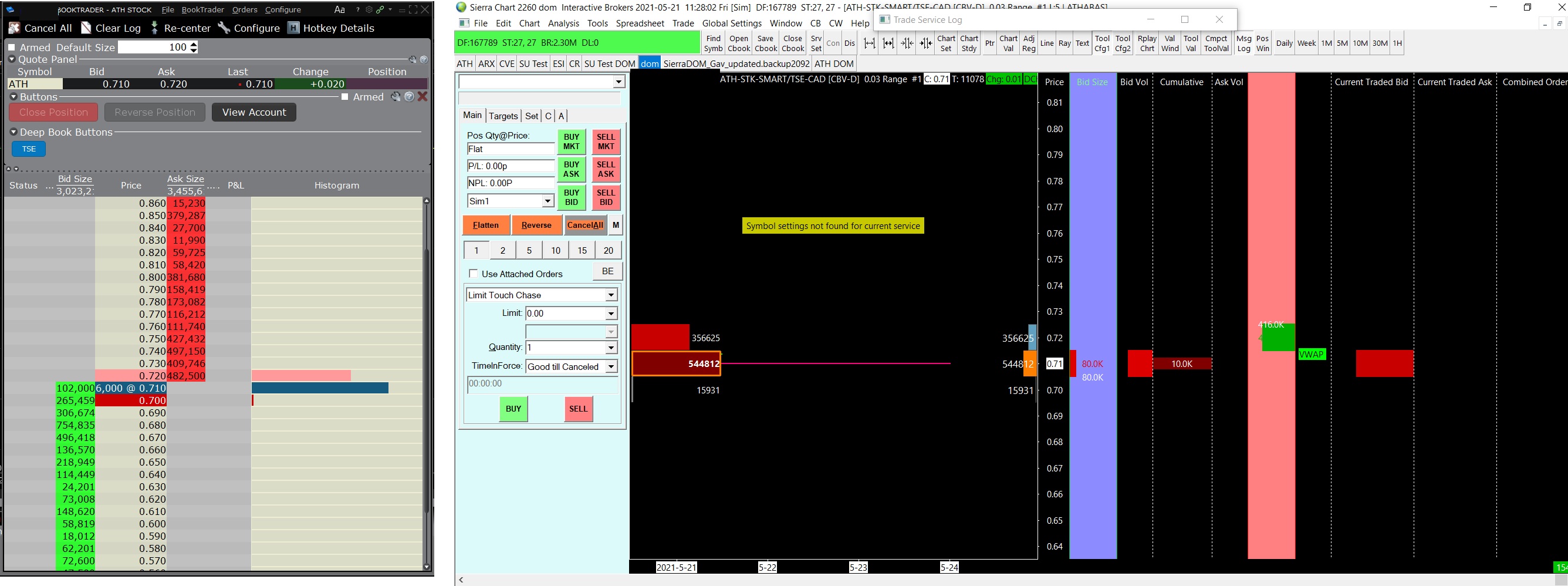Viewport: 1568px width, 586px height.
Task: Click the Cancel All icon in BookTrader
Action: click(14, 28)
